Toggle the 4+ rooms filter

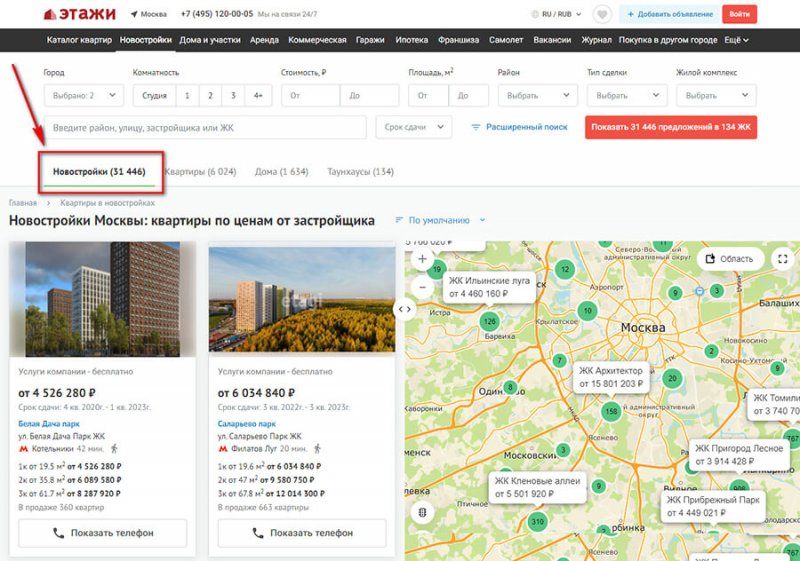click(x=258, y=96)
